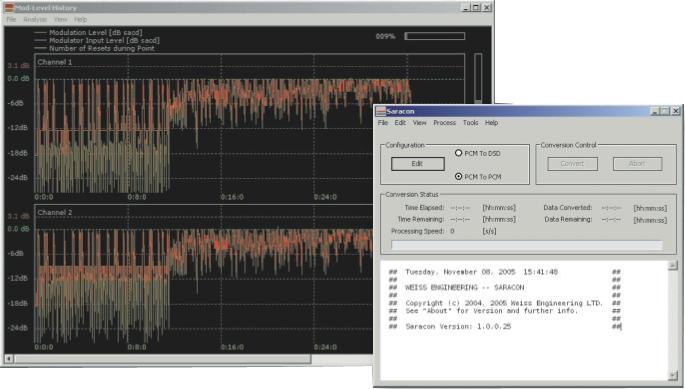This screenshot has height=389, width=685.
Task: Click the Channel 1 label in the graph
Action: 55,62
